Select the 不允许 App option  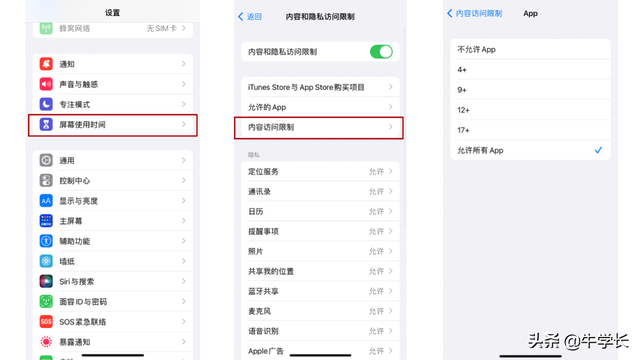coord(530,49)
